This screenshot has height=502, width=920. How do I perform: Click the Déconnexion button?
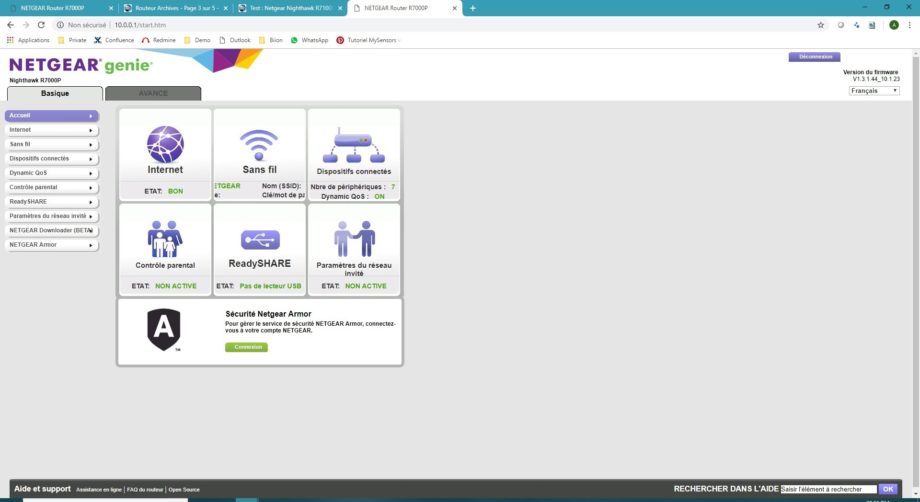pos(814,57)
